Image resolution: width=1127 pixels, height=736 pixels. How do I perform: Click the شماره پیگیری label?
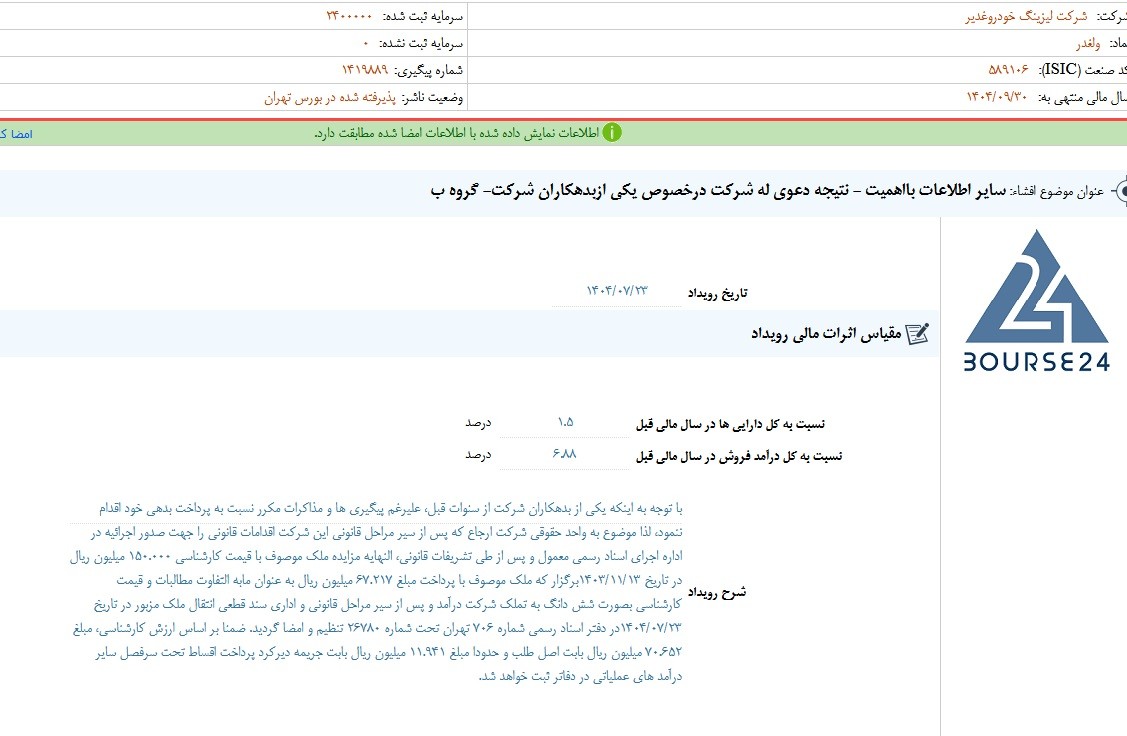428,70
